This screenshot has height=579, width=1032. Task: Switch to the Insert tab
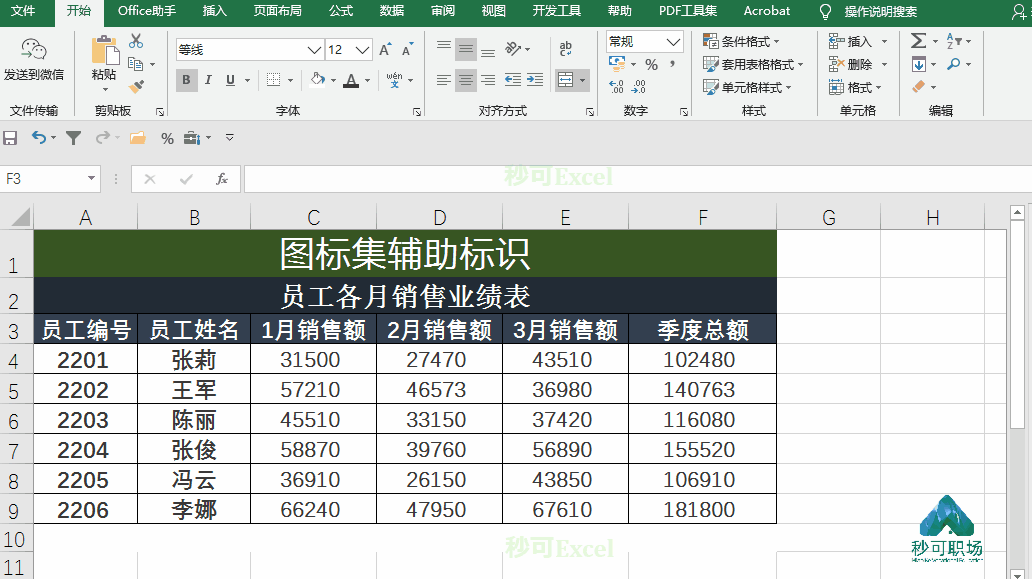[x=214, y=11]
